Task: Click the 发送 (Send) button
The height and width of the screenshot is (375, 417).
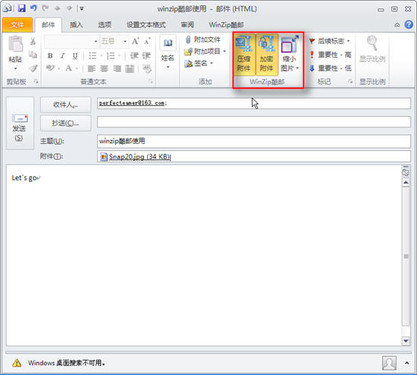Action: (20, 123)
